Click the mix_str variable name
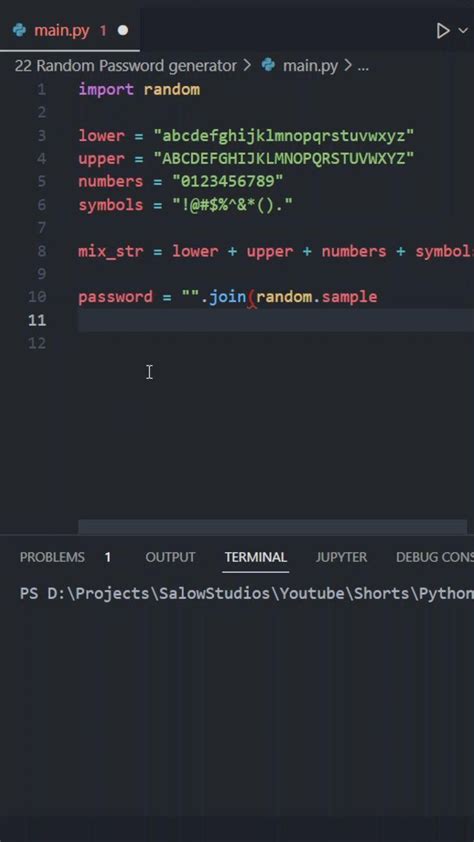Viewport: 474px width, 842px height. pos(111,251)
